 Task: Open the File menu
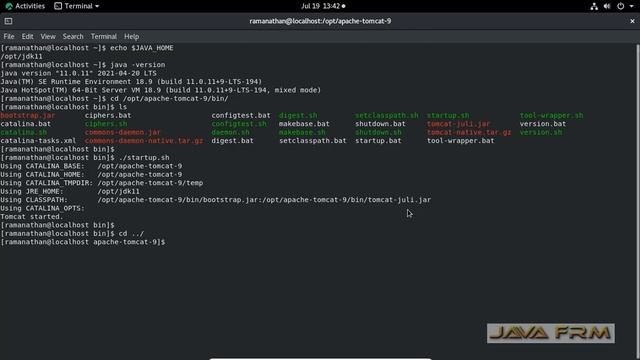(9, 36)
